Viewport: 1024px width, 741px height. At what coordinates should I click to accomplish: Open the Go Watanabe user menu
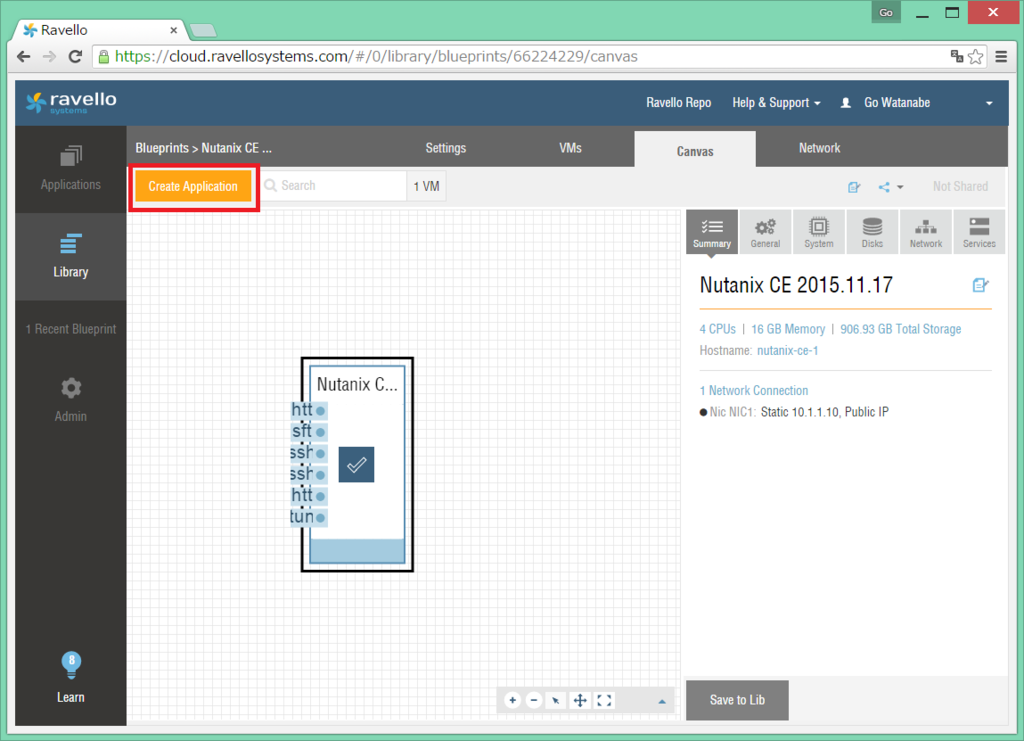(917, 102)
